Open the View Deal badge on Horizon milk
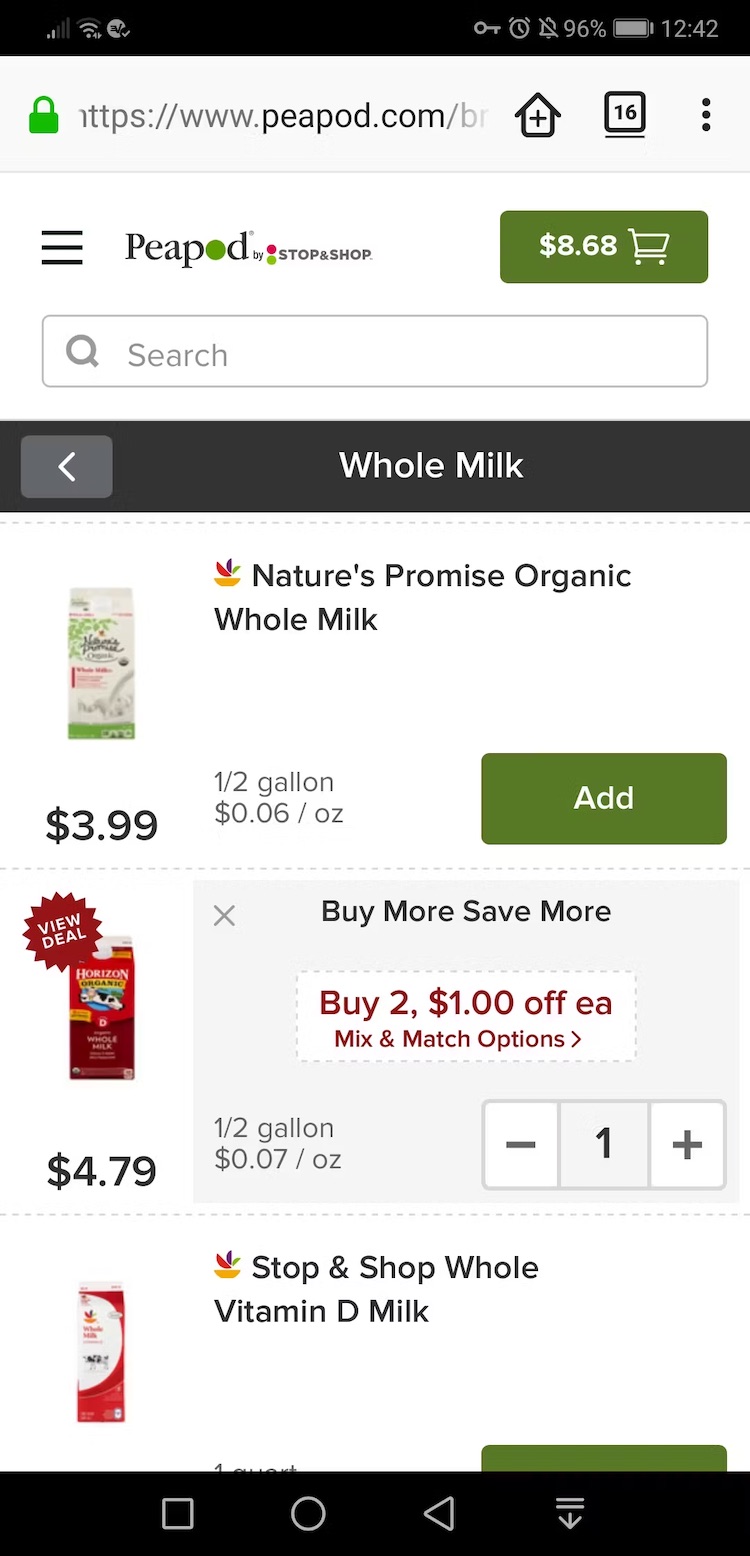Image resolution: width=750 pixels, height=1556 pixels. (x=62, y=931)
